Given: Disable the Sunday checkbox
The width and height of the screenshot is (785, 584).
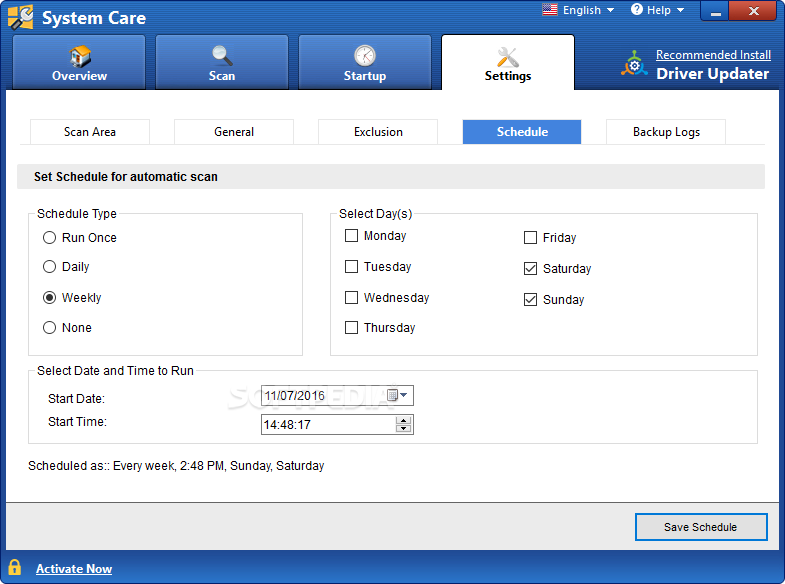Looking at the screenshot, I should pyautogui.click(x=530, y=300).
